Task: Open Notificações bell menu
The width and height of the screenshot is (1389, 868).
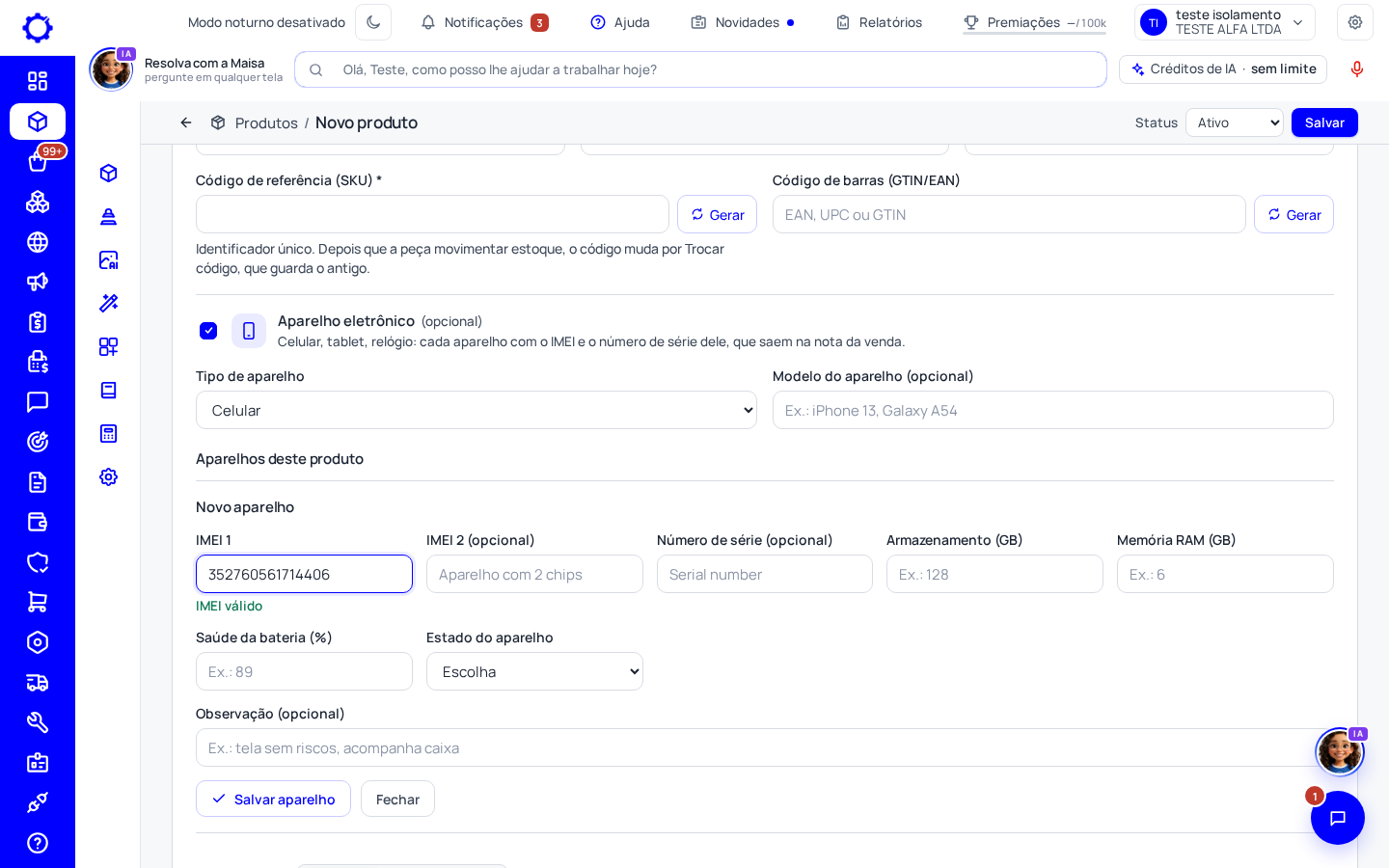Action: click(x=484, y=22)
